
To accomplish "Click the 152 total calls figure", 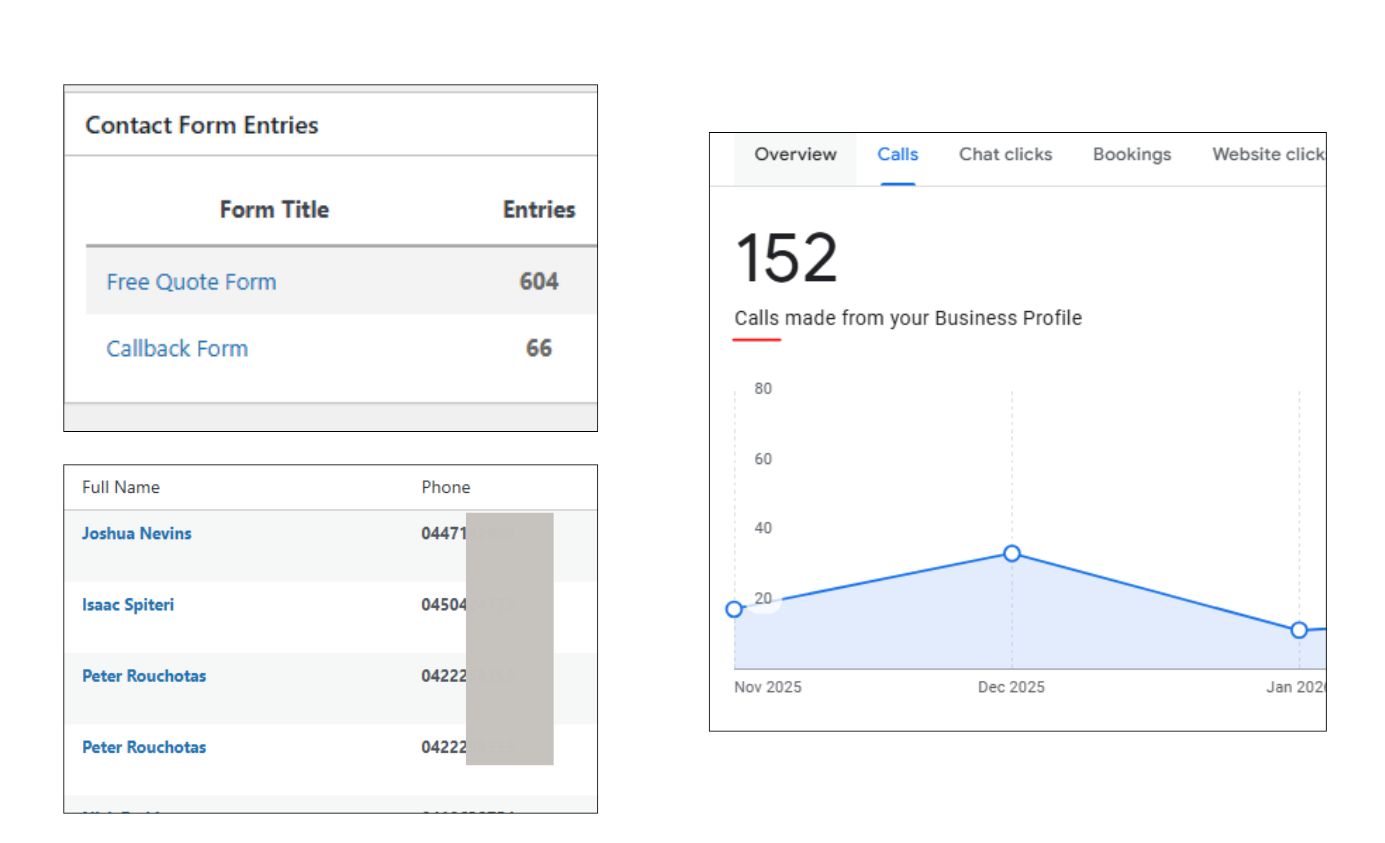I will pos(786,258).
